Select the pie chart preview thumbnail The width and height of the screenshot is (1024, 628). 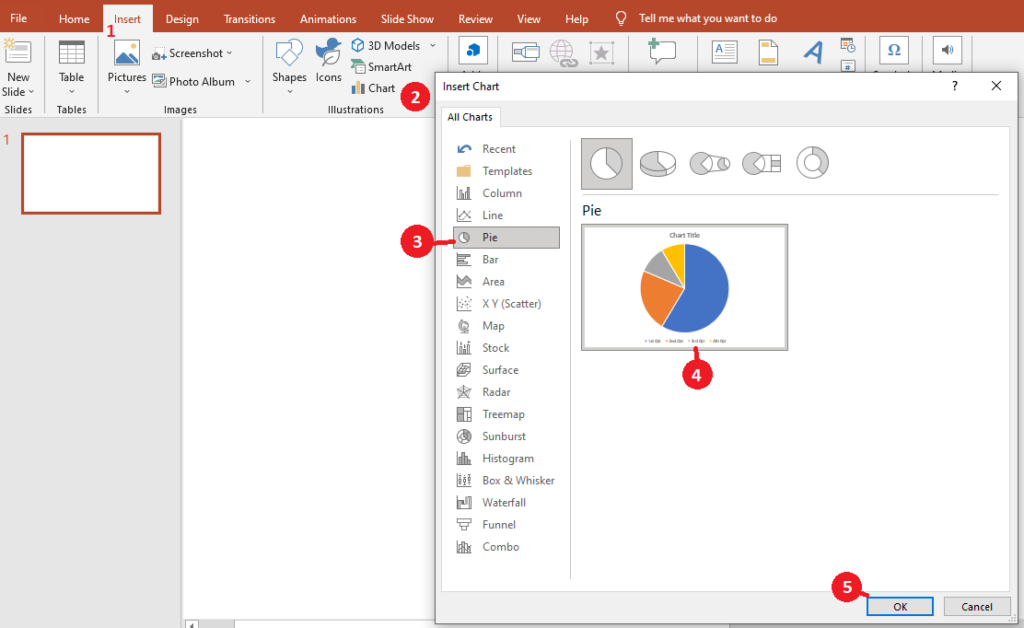tap(685, 287)
